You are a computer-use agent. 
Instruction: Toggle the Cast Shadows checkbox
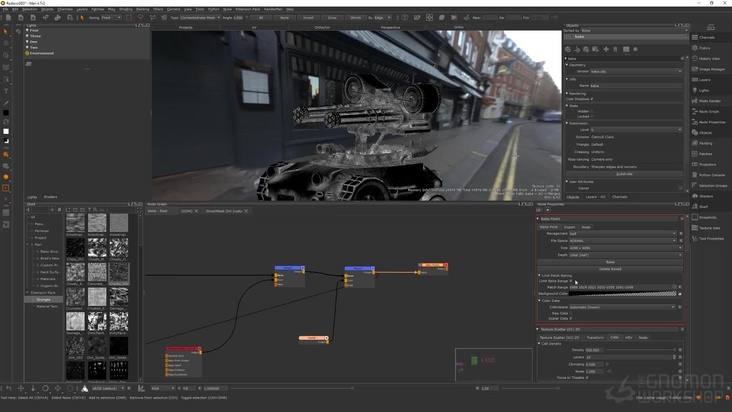591,99
